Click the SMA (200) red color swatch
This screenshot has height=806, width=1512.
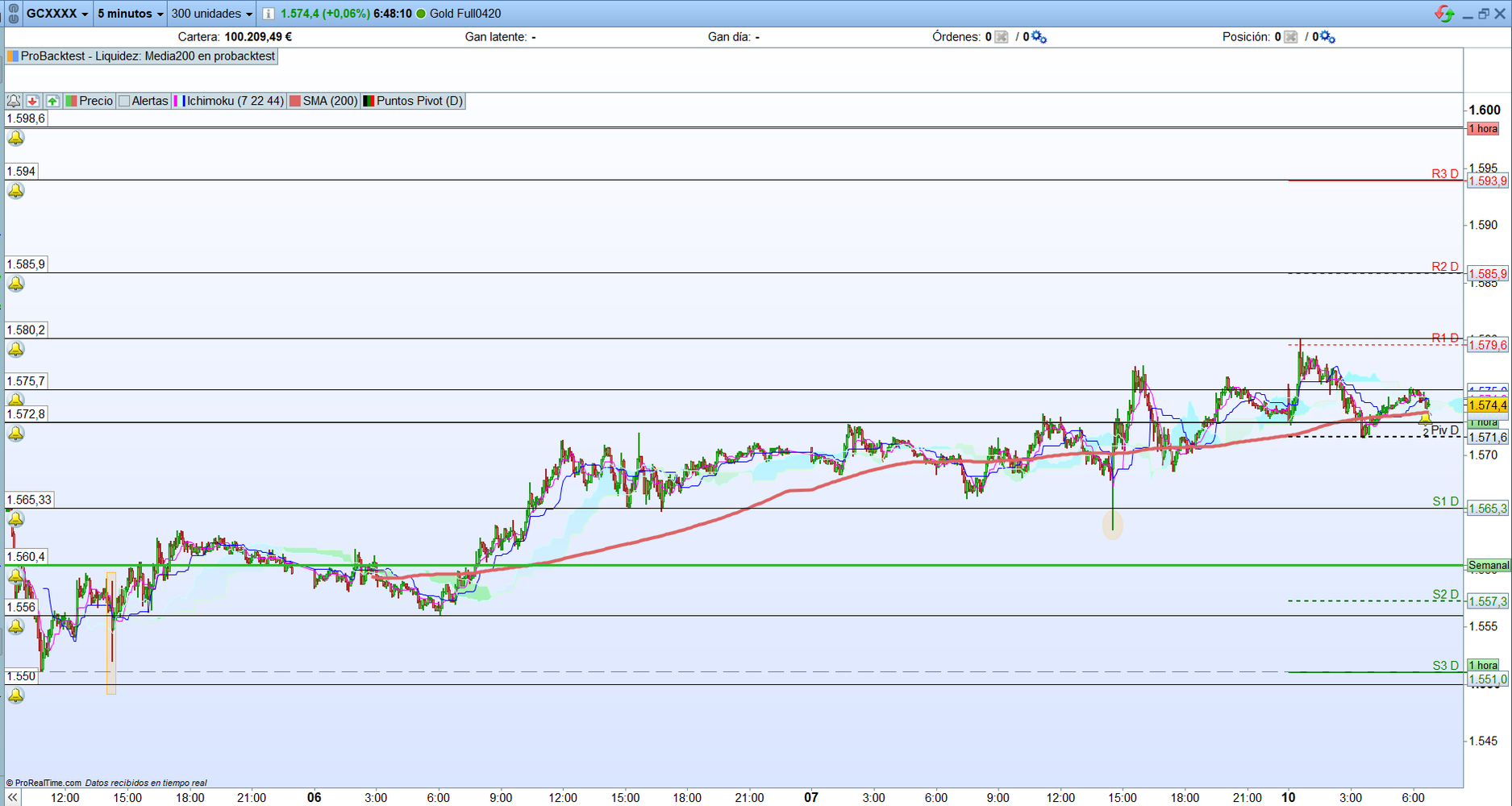(295, 101)
